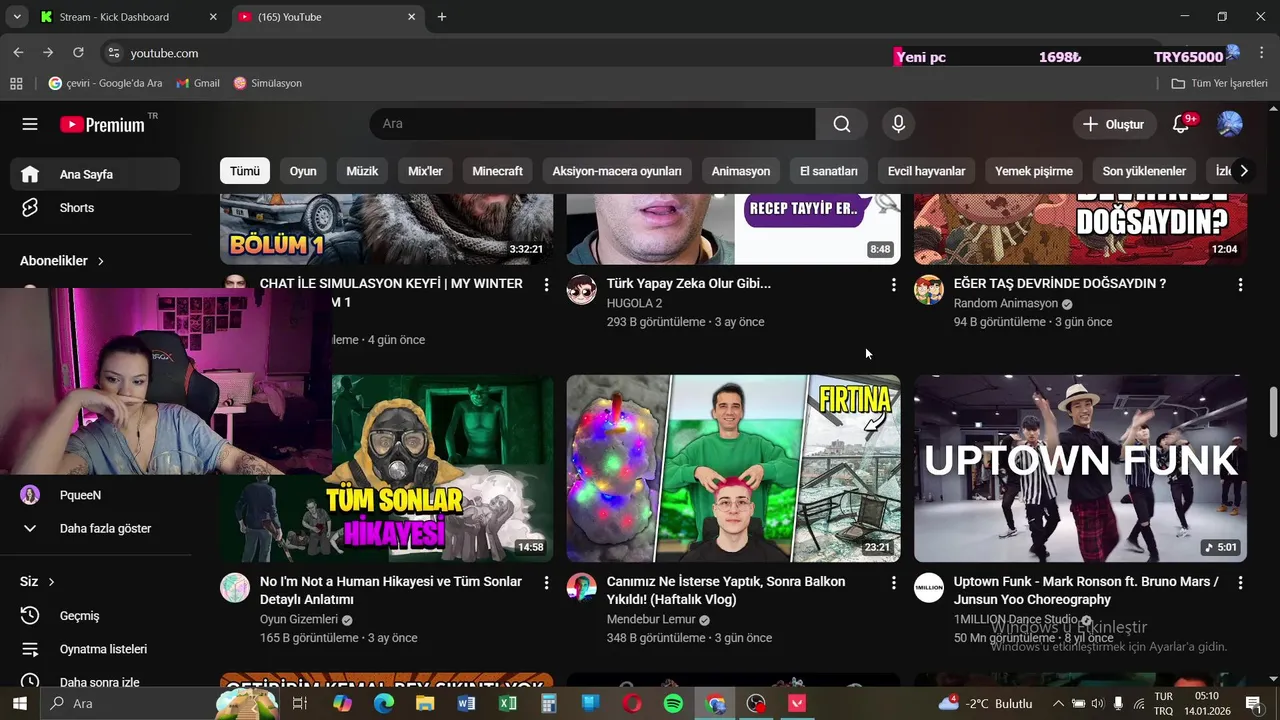This screenshot has height=720, width=1280.
Task: Click Mendebur Lemur channel name
Action: pyautogui.click(x=651, y=620)
